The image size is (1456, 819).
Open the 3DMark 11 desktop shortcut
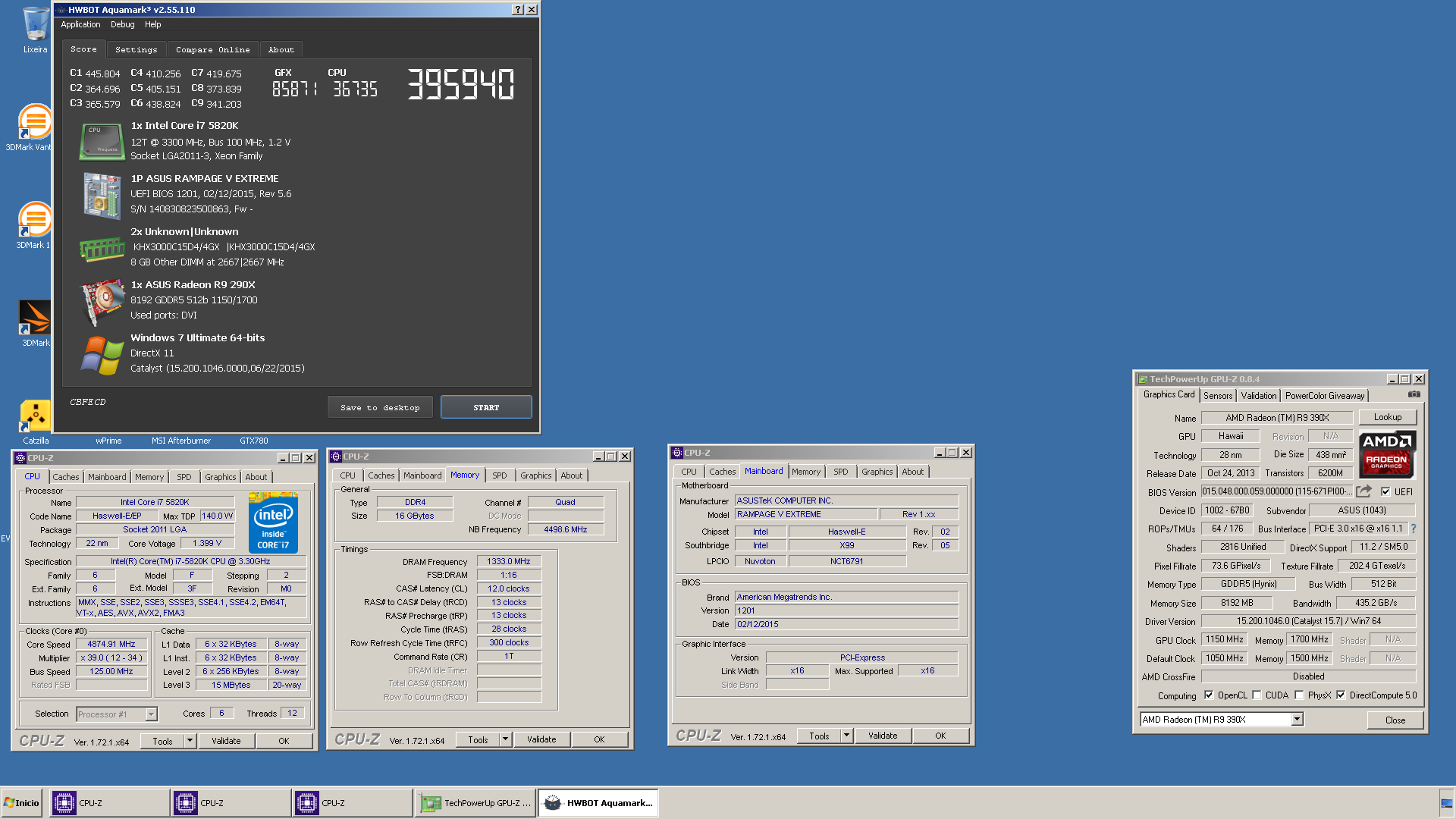pos(33,225)
